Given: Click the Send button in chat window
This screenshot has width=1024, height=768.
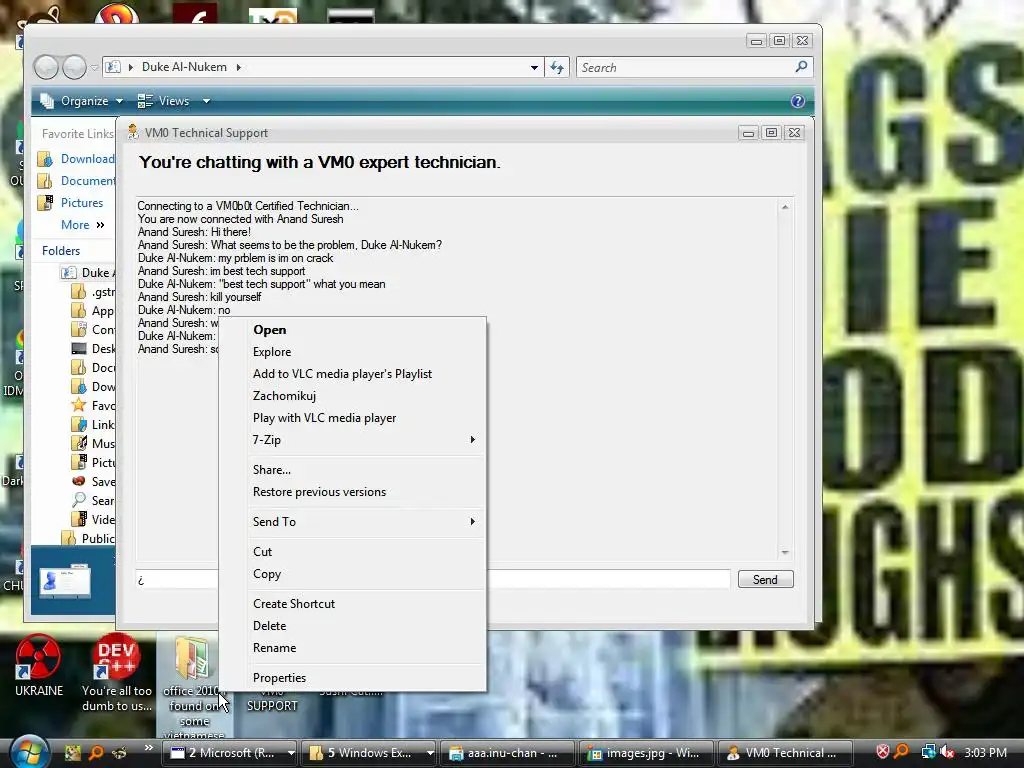Looking at the screenshot, I should pos(765,579).
